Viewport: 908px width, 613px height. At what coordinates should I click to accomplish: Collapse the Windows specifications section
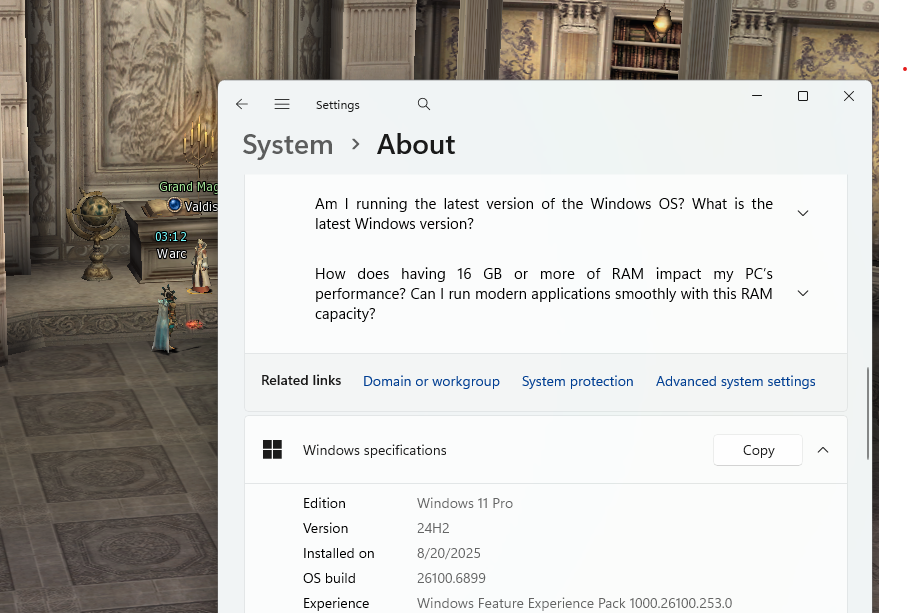click(823, 450)
